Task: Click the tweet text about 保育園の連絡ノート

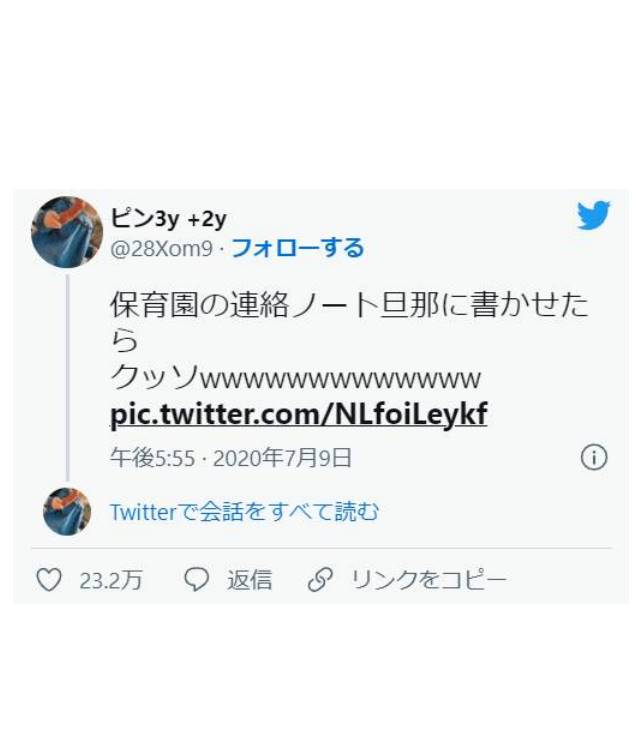Action: [x=349, y=322]
